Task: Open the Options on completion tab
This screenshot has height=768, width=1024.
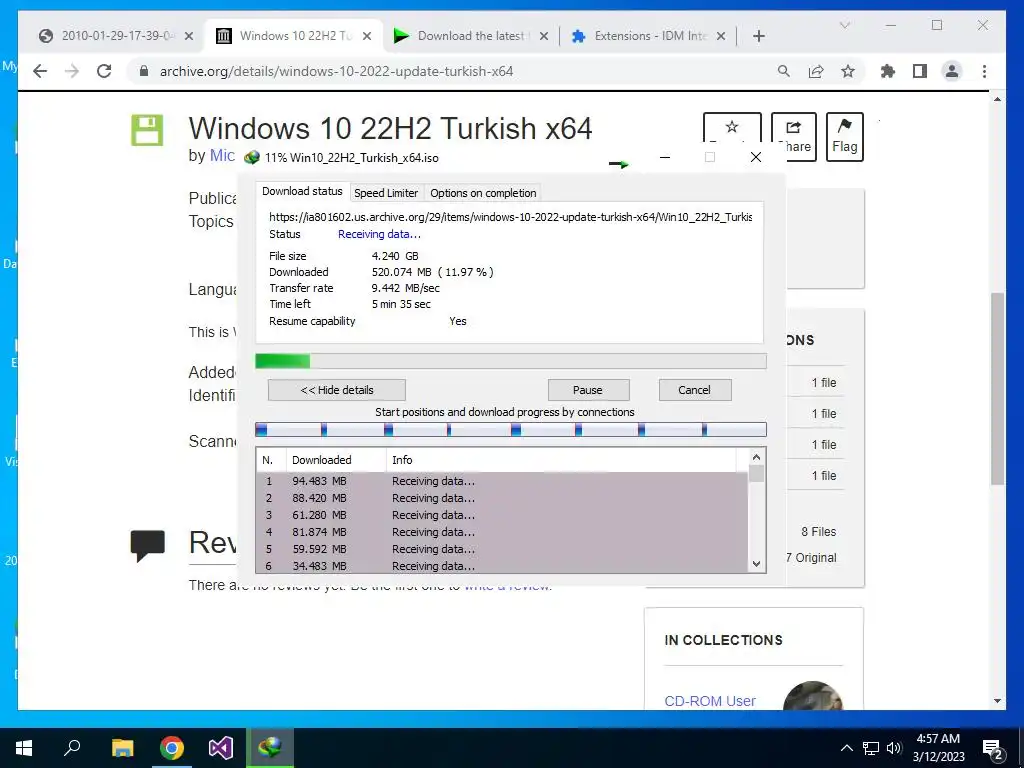Action: (x=483, y=193)
